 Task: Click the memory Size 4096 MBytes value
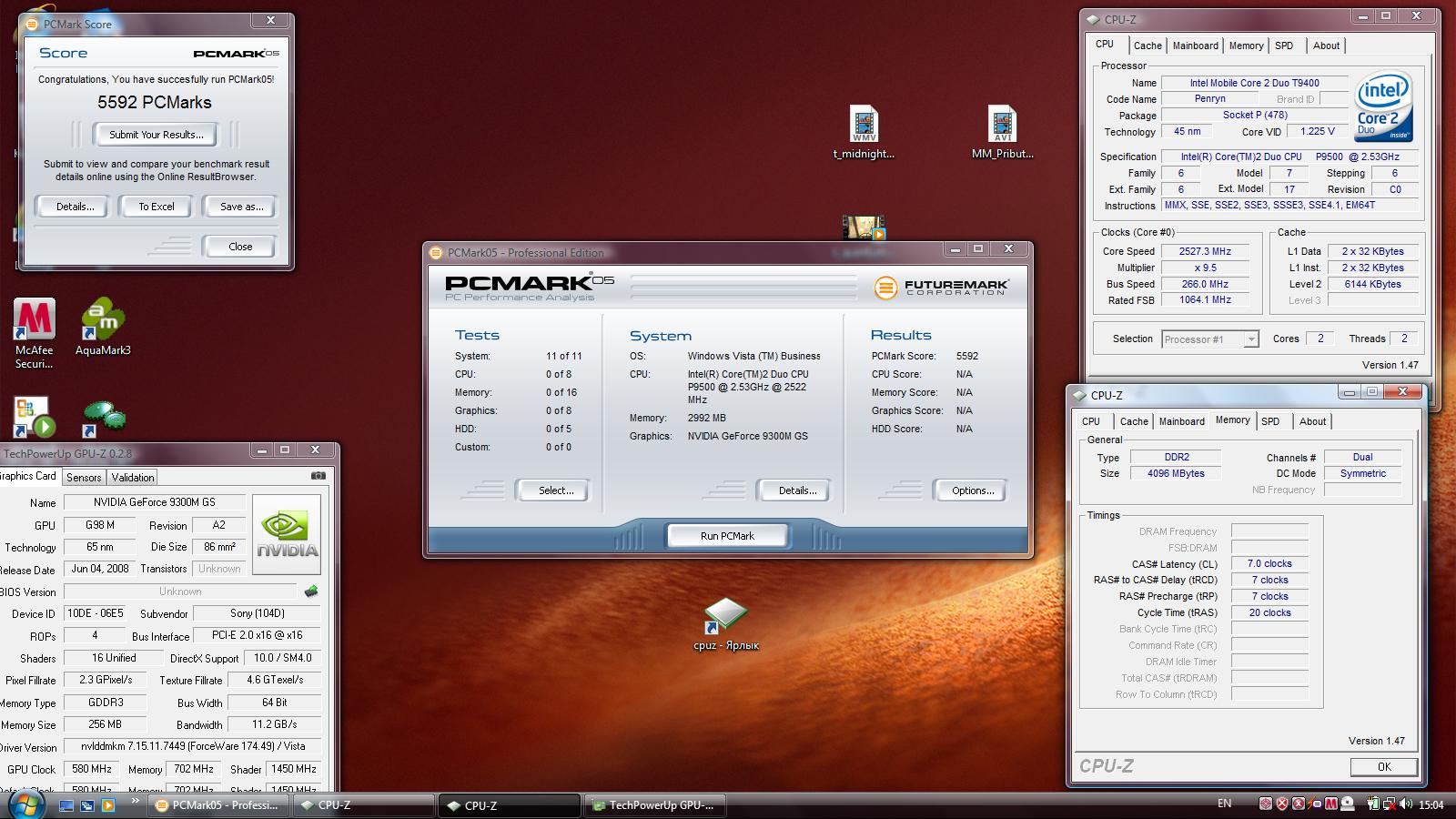click(1176, 473)
